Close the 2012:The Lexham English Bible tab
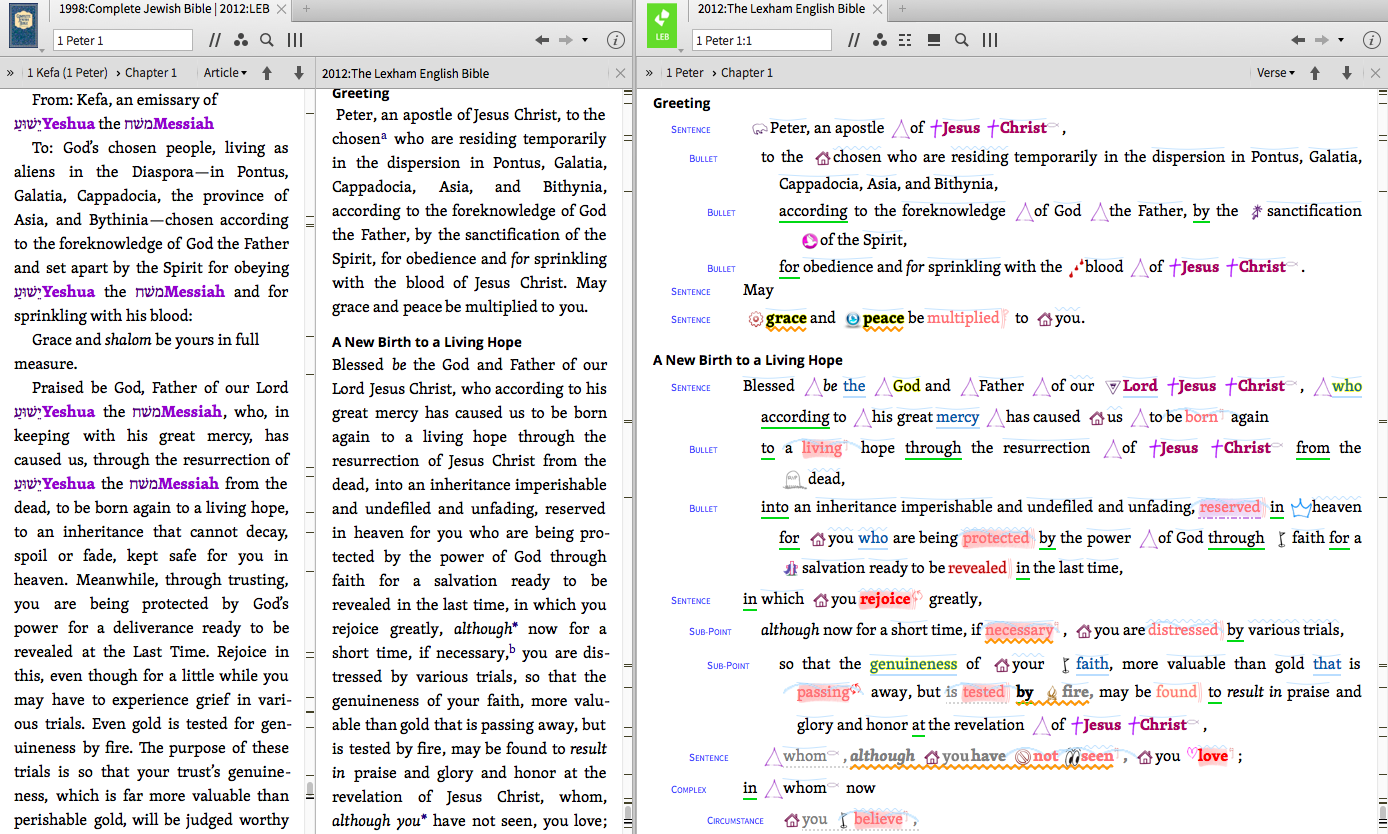1388x834 pixels. pyautogui.click(x=876, y=9)
